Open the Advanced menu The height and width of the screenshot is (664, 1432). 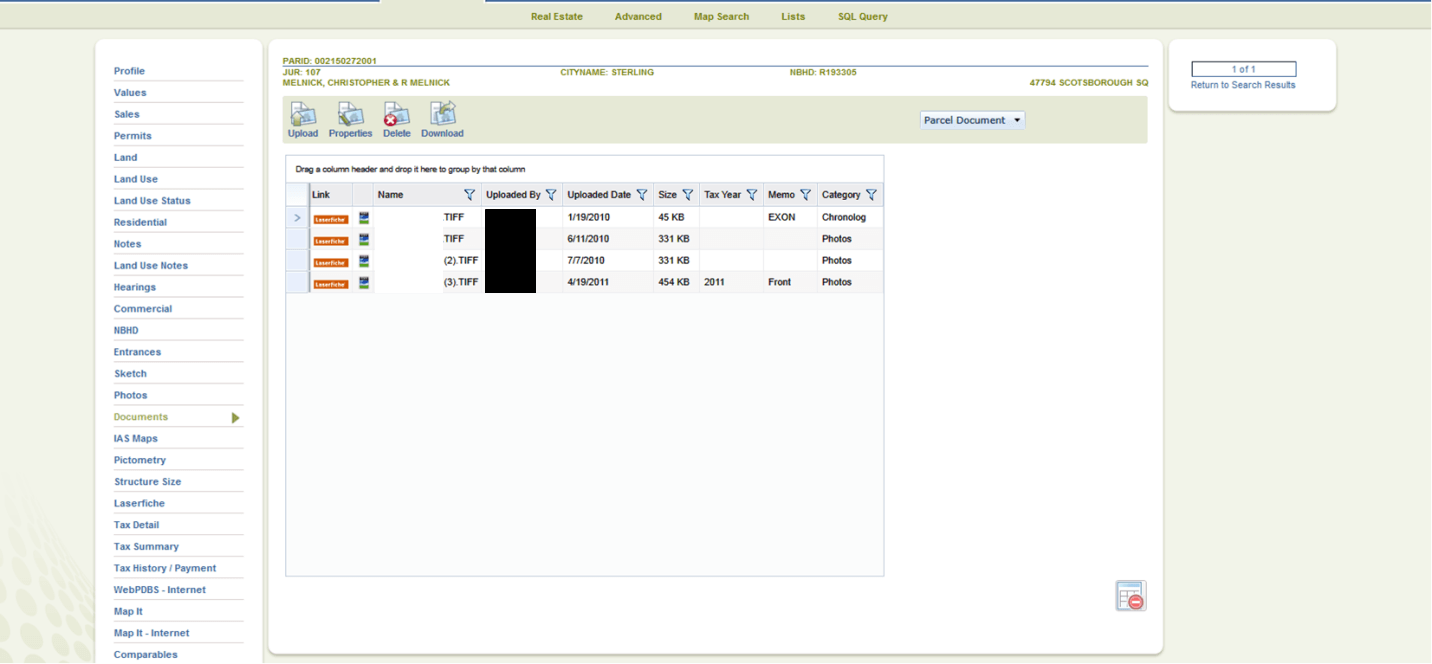coord(638,16)
